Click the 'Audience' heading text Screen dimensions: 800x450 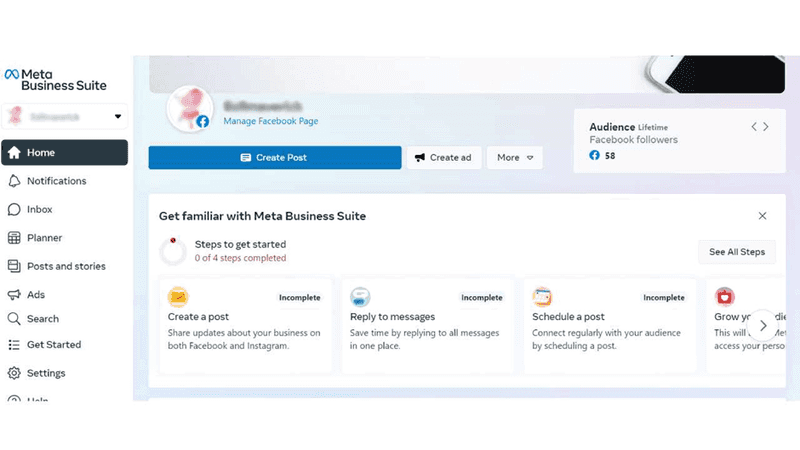612,127
